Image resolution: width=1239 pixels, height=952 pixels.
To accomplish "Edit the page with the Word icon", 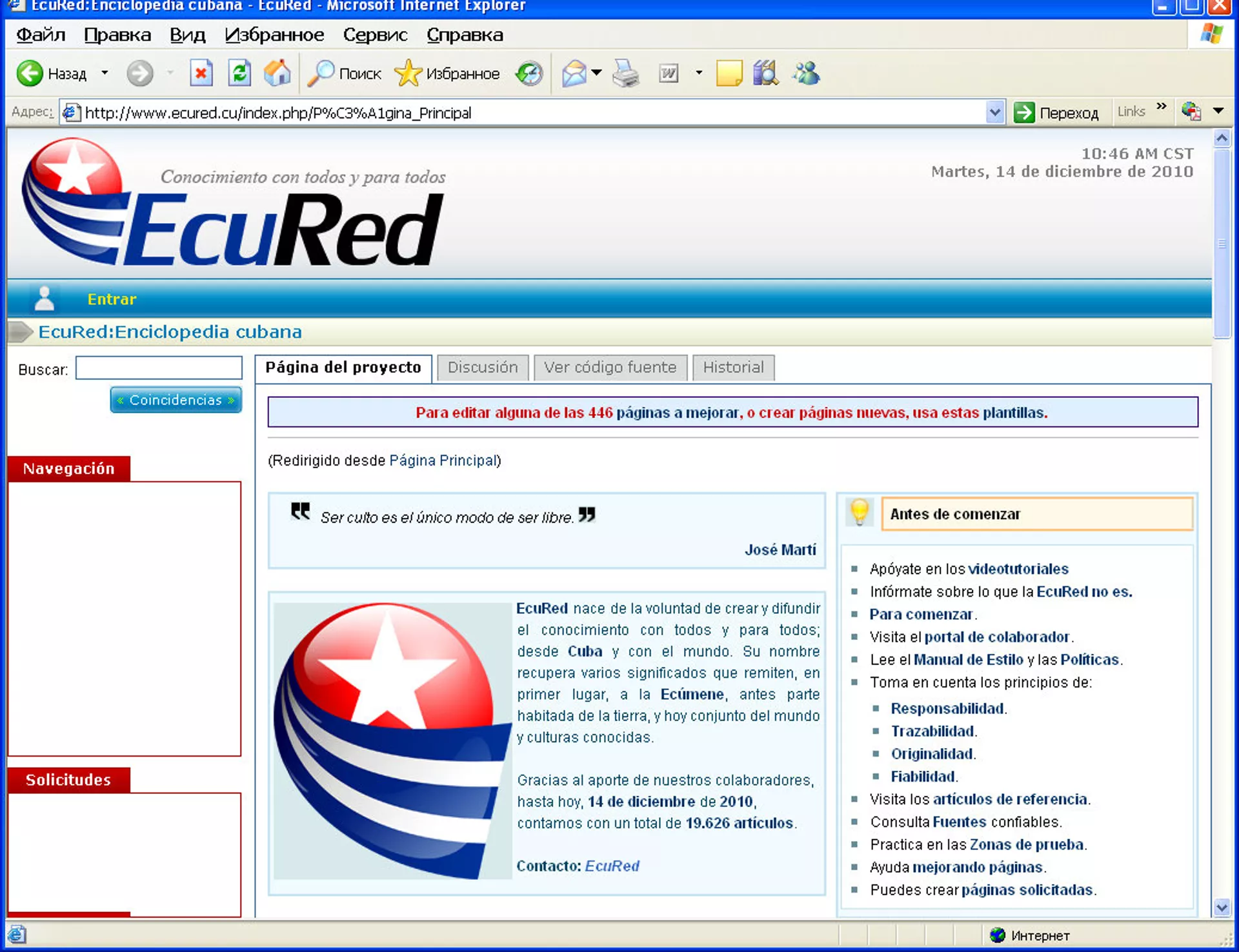I will click(669, 74).
